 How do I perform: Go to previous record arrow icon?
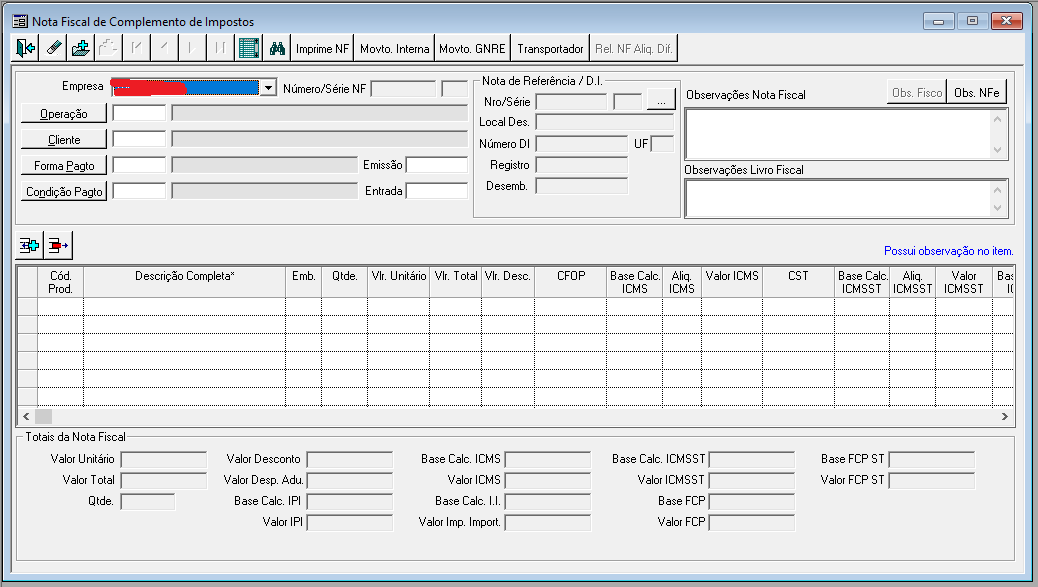click(x=164, y=48)
